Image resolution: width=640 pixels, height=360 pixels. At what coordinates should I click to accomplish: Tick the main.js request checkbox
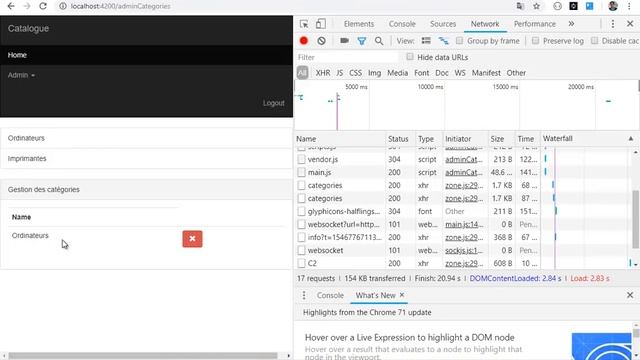point(301,172)
